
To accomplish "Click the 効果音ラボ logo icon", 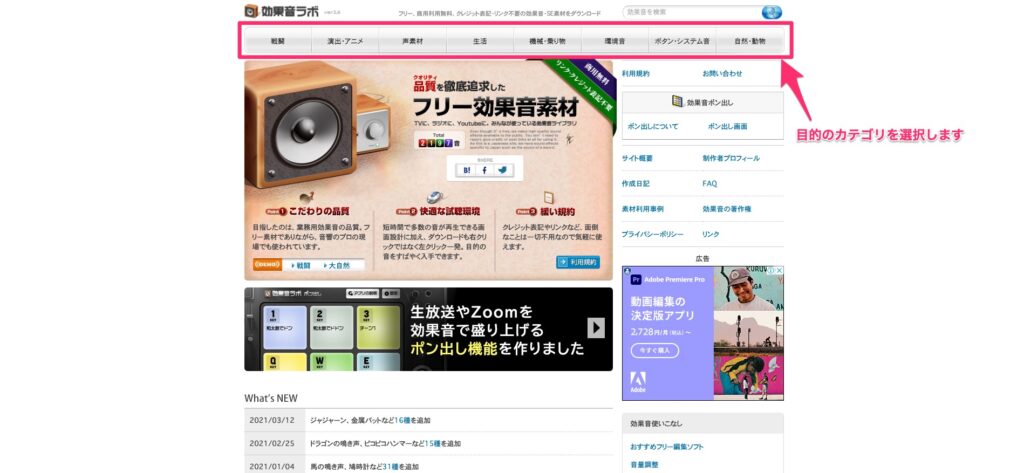I will click(x=252, y=12).
